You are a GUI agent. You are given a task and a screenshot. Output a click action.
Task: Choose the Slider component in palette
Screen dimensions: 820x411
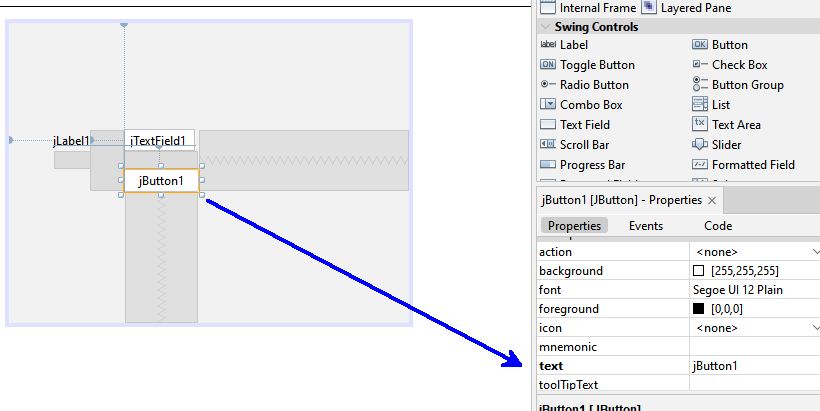728,145
